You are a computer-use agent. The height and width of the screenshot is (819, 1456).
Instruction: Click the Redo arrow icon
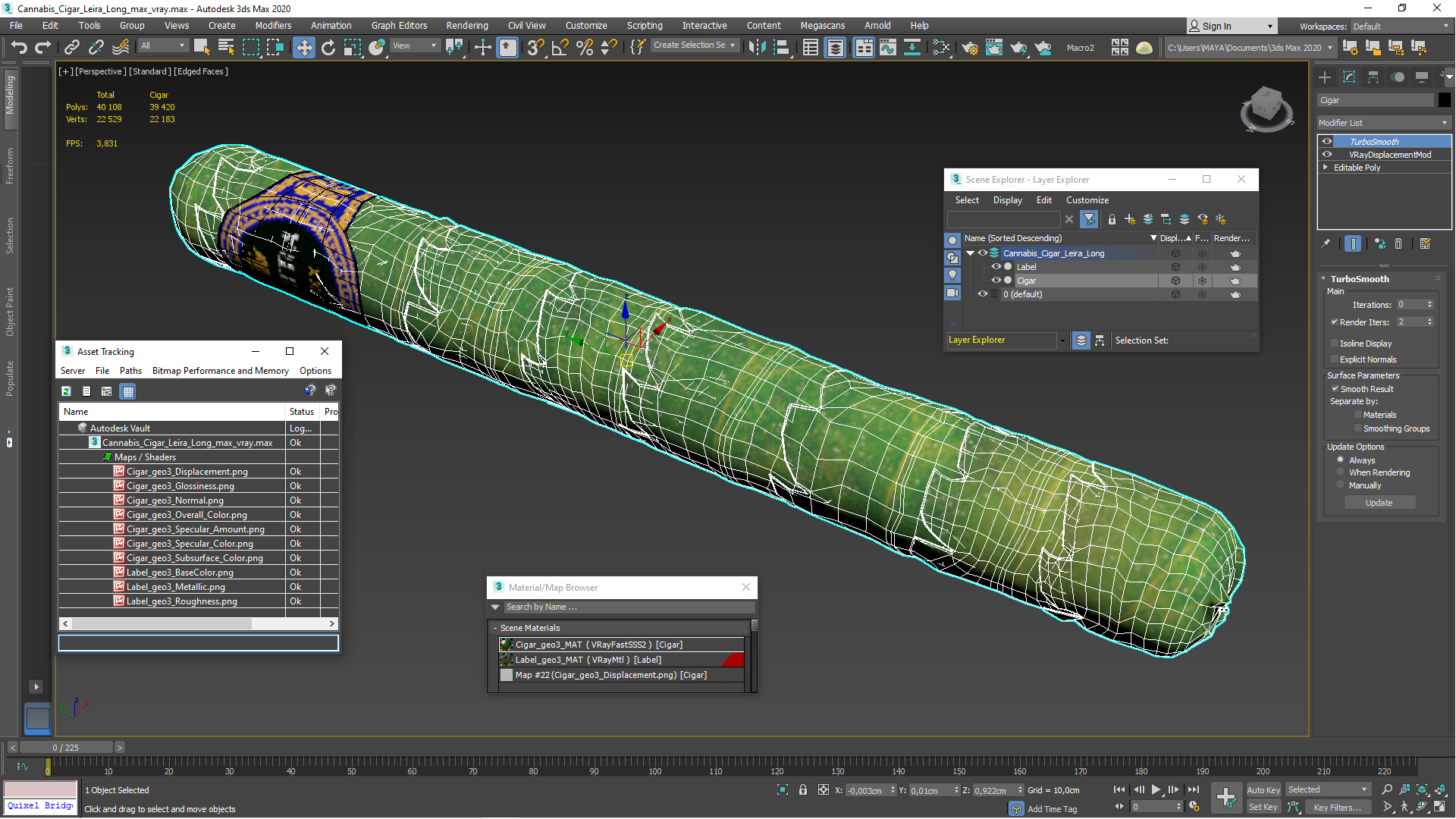pyautogui.click(x=43, y=48)
